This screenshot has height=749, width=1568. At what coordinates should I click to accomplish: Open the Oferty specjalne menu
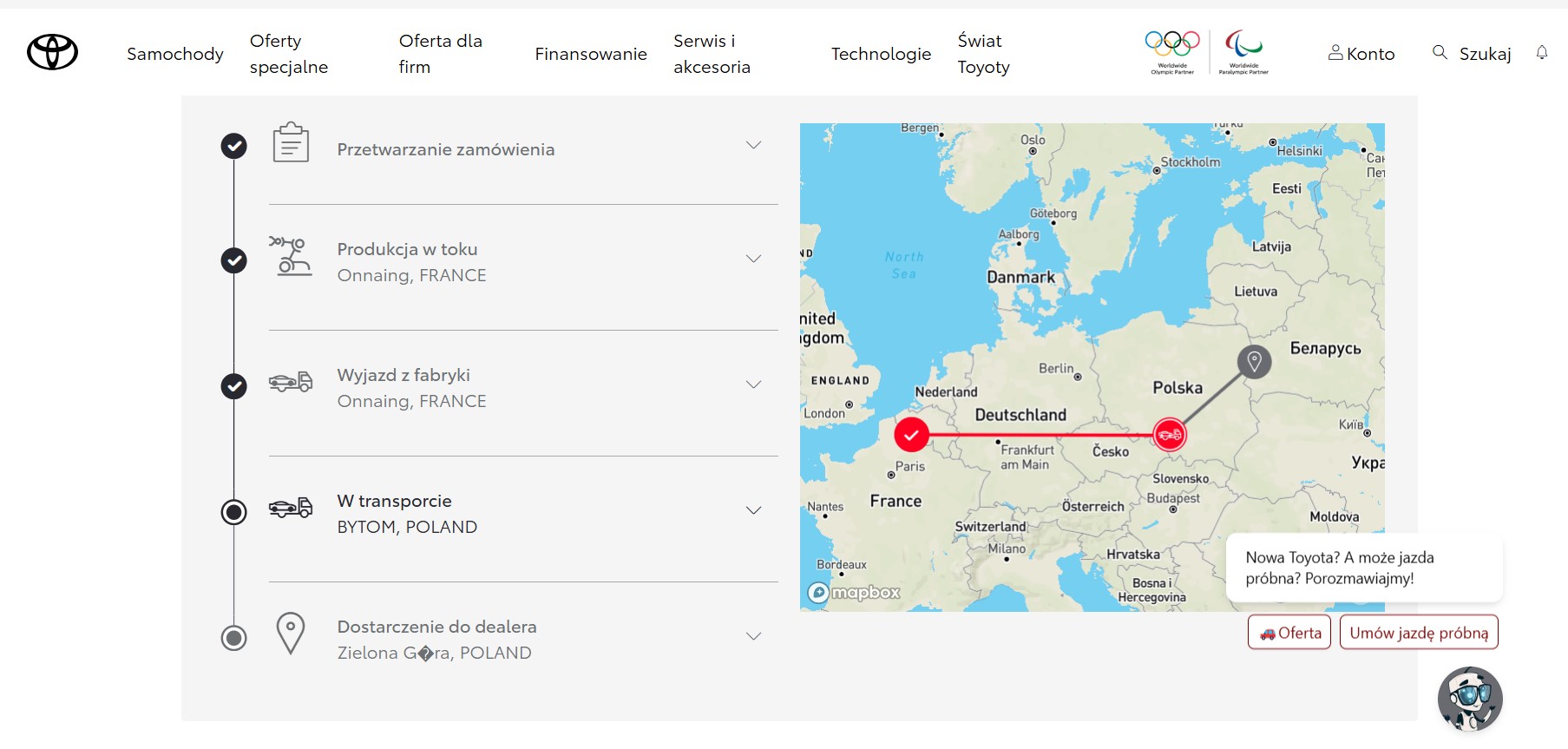[289, 54]
